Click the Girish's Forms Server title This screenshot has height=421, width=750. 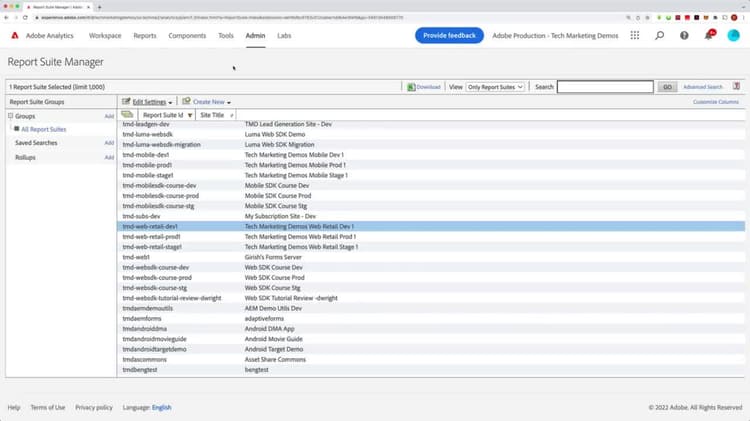click(273, 257)
